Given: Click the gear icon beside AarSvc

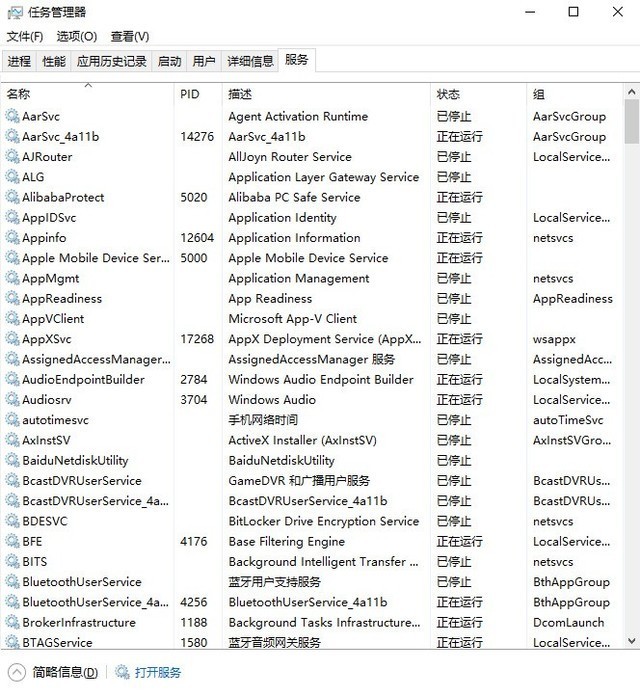Looking at the screenshot, I should pyautogui.click(x=12, y=116).
